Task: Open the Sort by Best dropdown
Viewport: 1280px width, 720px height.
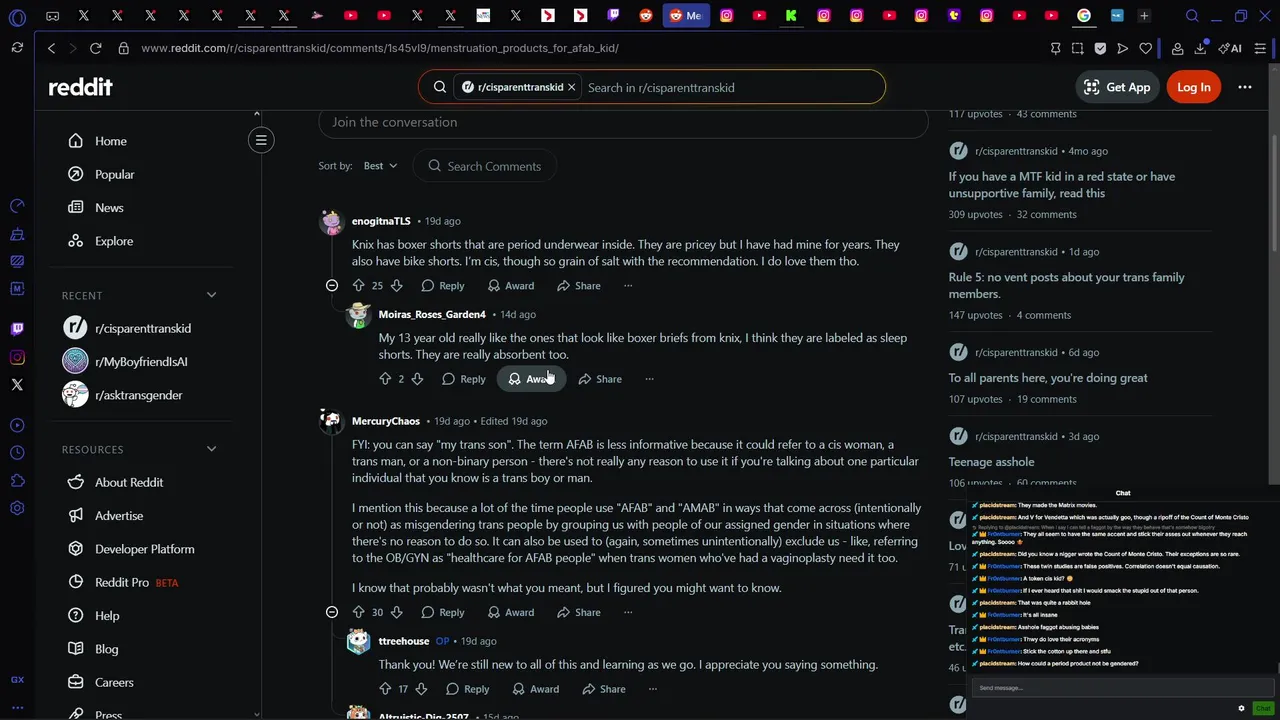Action: [x=380, y=166]
